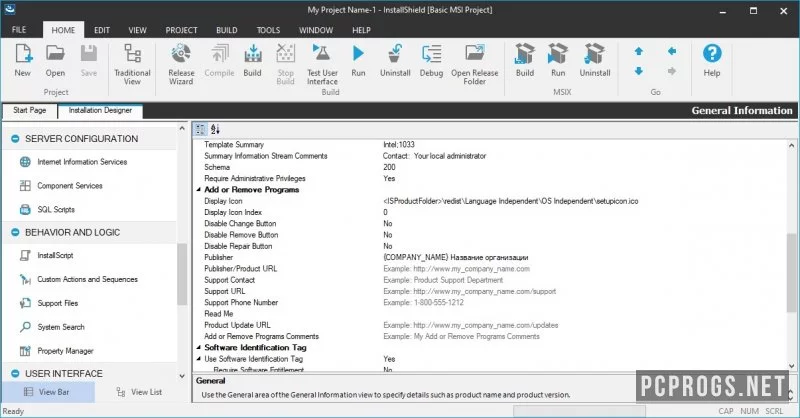Click navigation pane scroll down arrow
Screen dimensions: 800x418
[x=182, y=376]
